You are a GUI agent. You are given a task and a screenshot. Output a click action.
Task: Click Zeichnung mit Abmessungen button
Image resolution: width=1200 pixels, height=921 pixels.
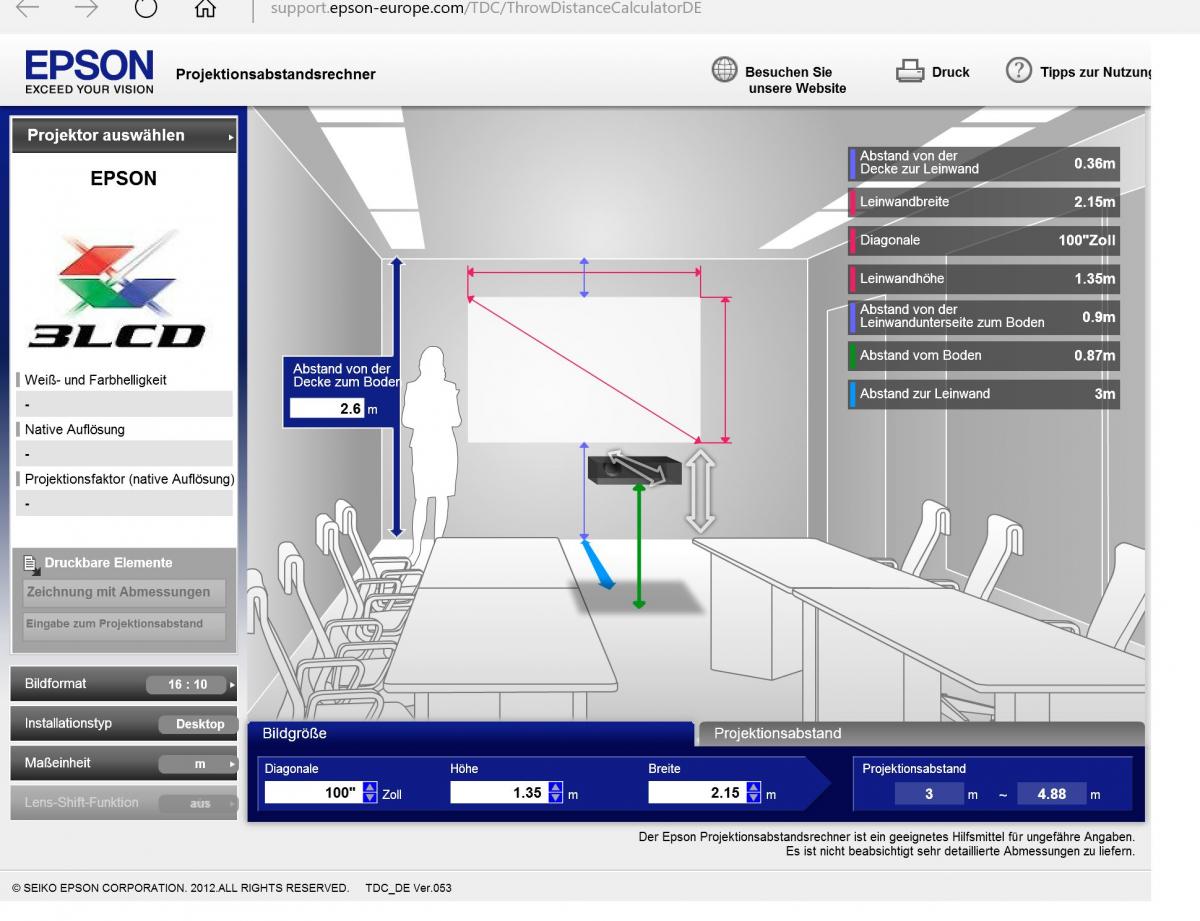pos(124,592)
